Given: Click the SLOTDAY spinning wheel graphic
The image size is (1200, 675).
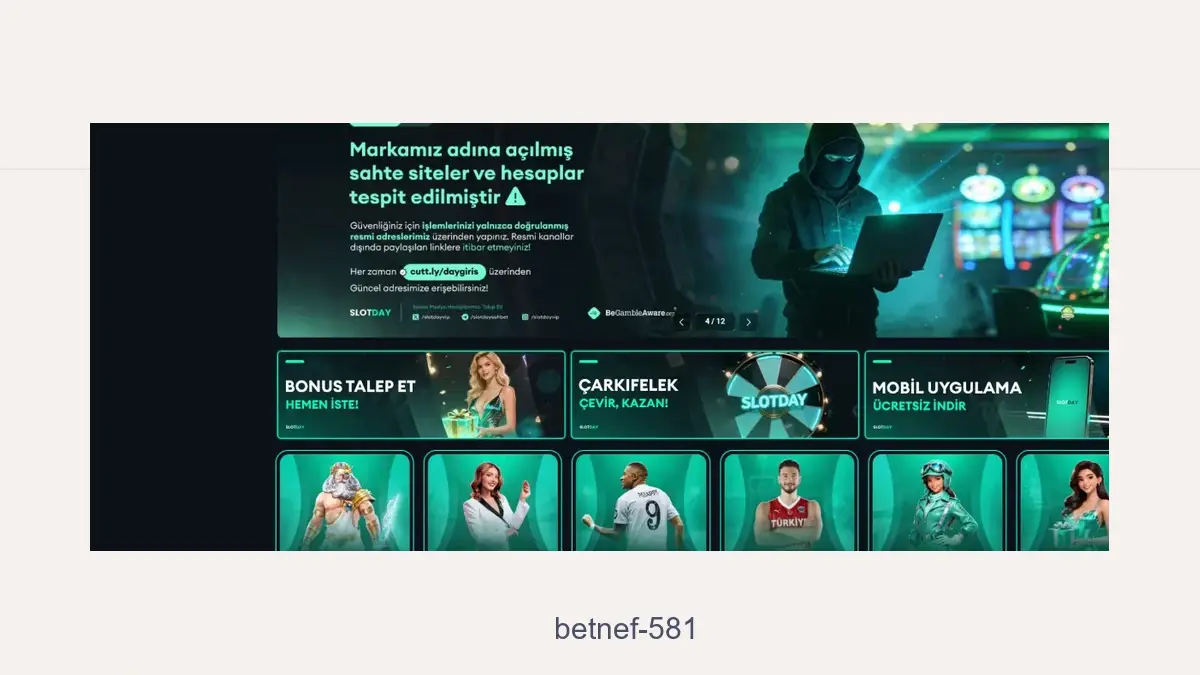Looking at the screenshot, I should (774, 397).
